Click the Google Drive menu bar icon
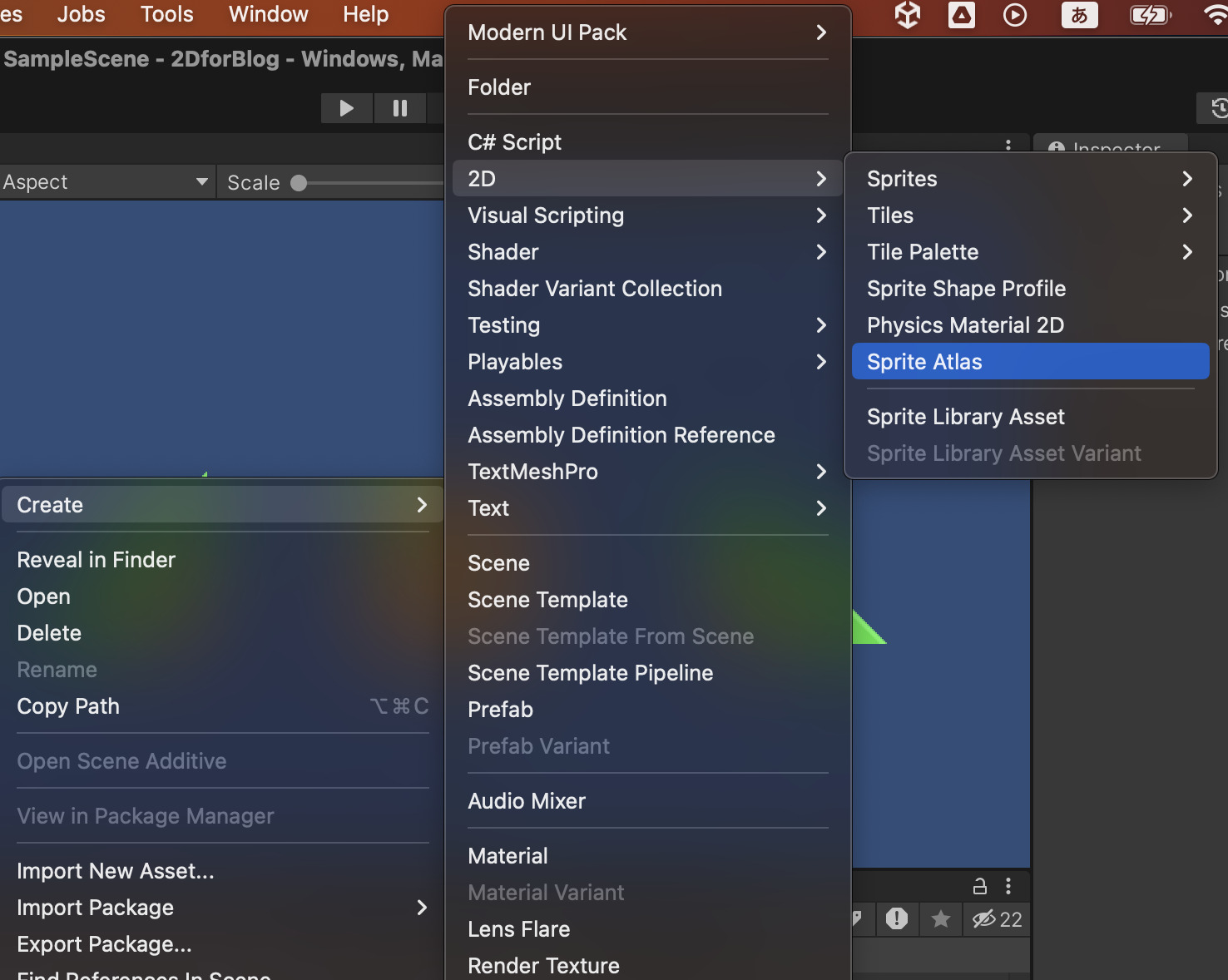1228x980 pixels. pyautogui.click(x=961, y=15)
